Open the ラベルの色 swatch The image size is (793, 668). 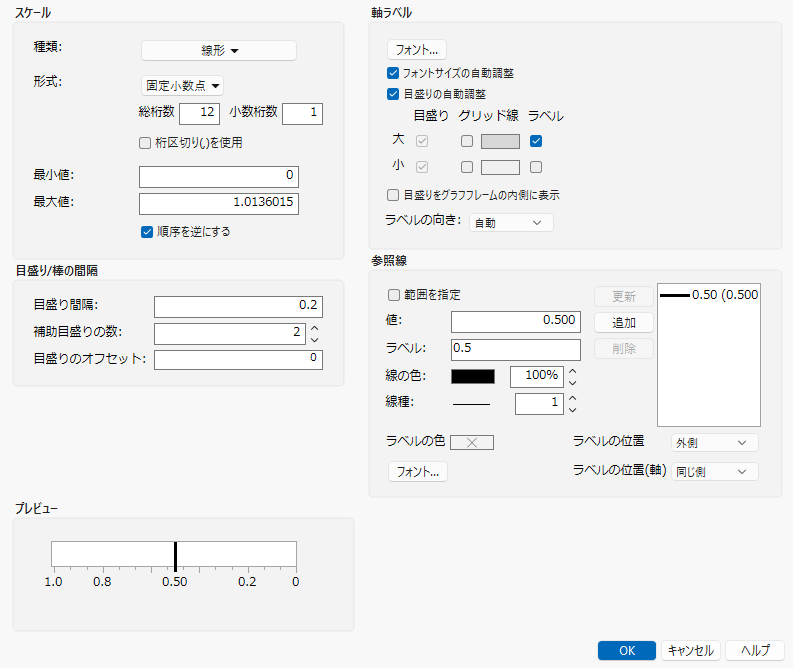click(x=472, y=442)
